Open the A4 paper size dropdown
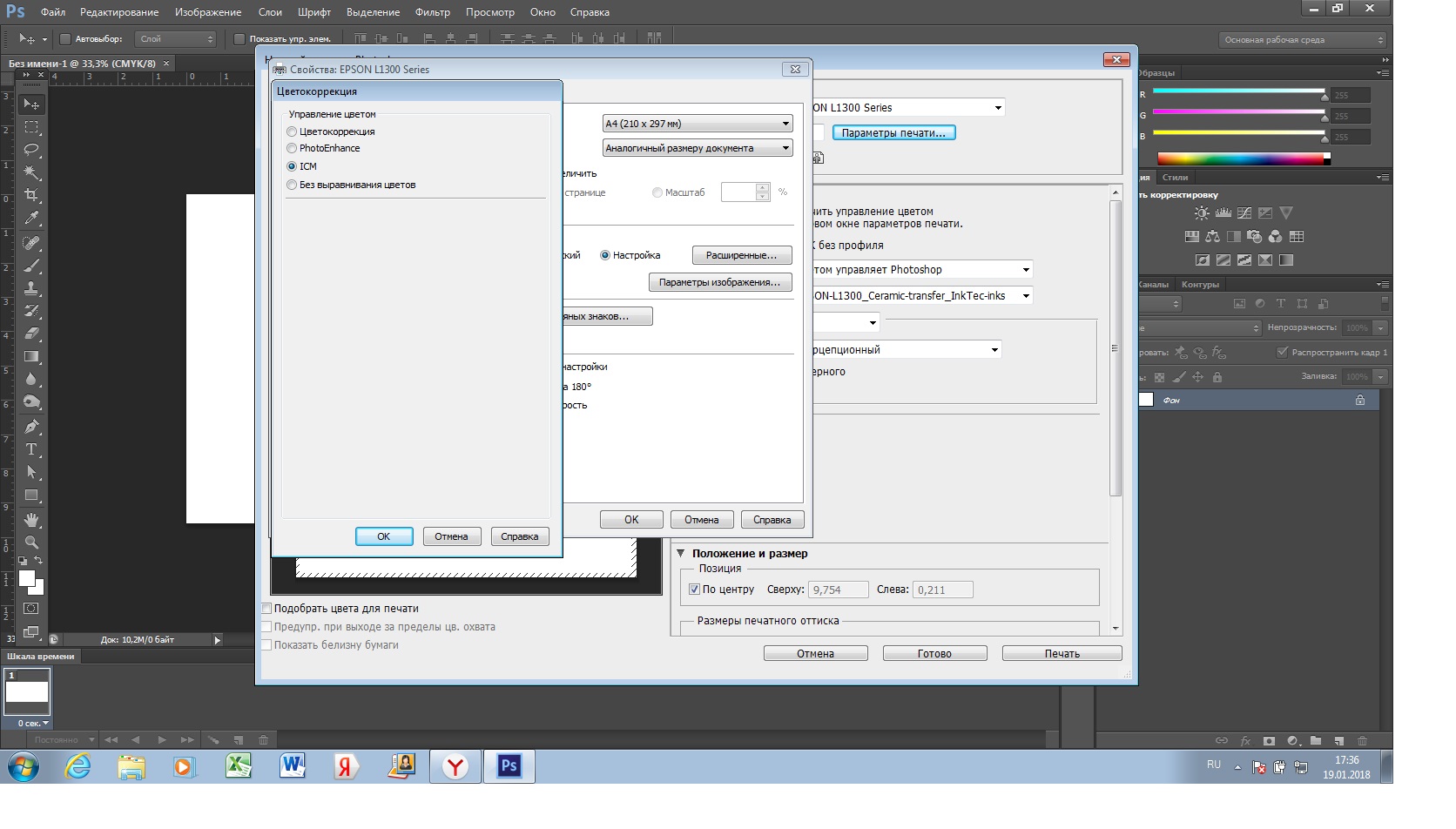Viewport: 1456px width, 829px height. (x=698, y=124)
